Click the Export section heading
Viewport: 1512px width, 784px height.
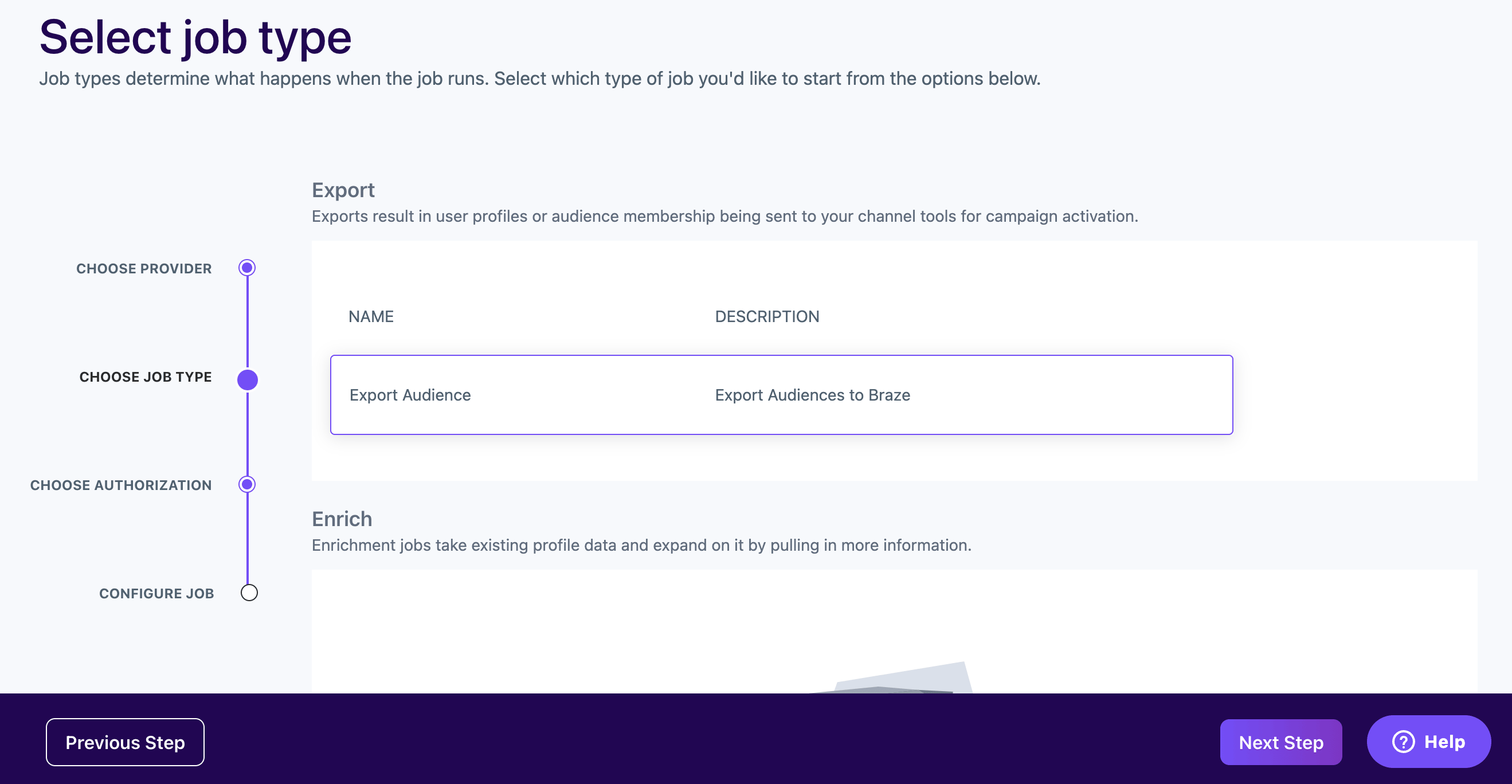pyautogui.click(x=343, y=190)
